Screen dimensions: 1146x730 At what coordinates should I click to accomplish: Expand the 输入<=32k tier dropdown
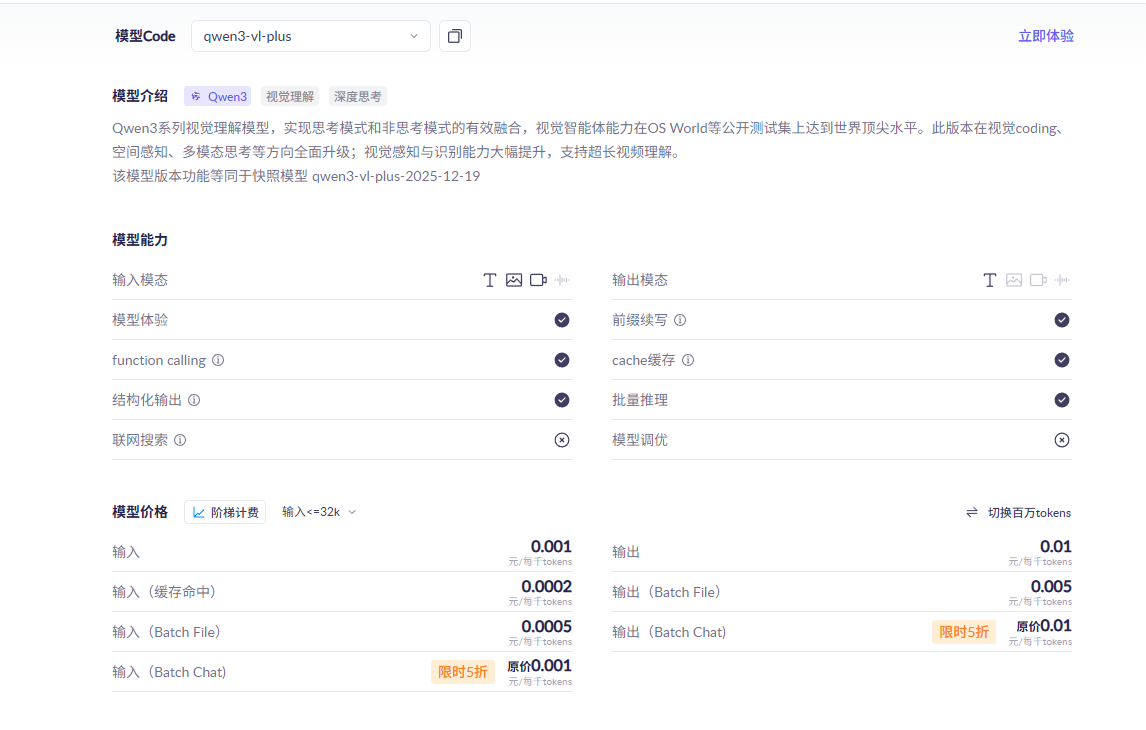point(319,512)
